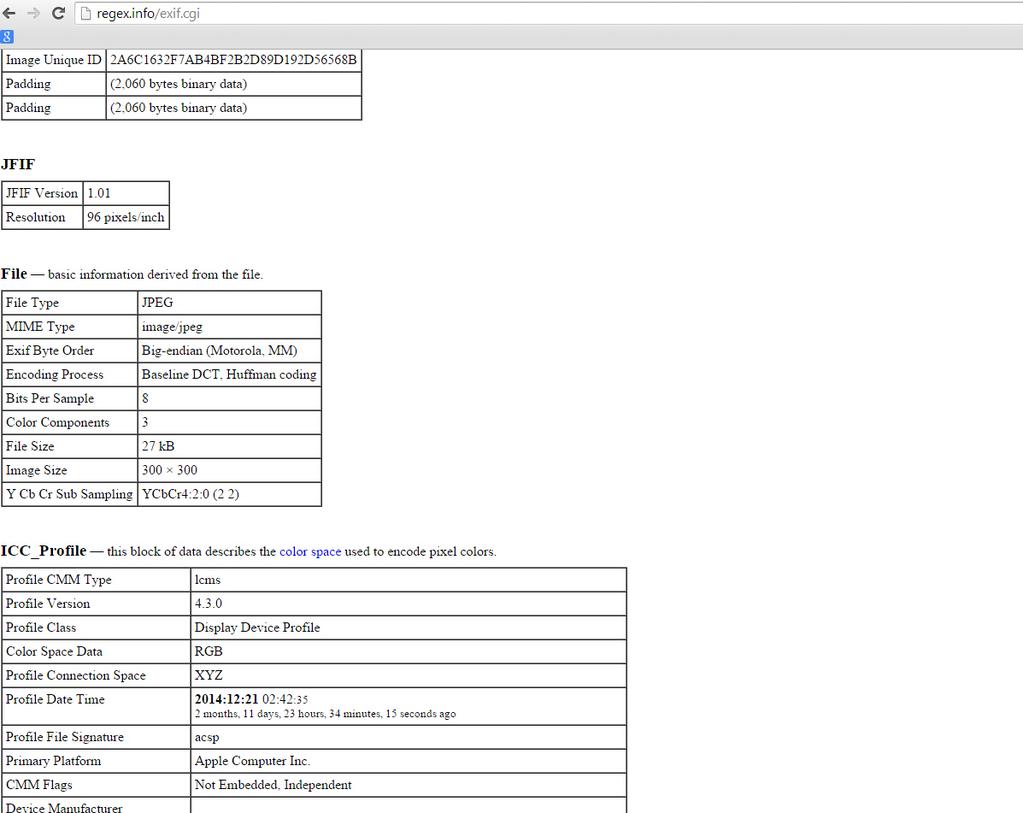Viewport: 1023px width, 813px height.
Task: Click the YCbCr4:2:0 sub sampling value
Action: 190,494
